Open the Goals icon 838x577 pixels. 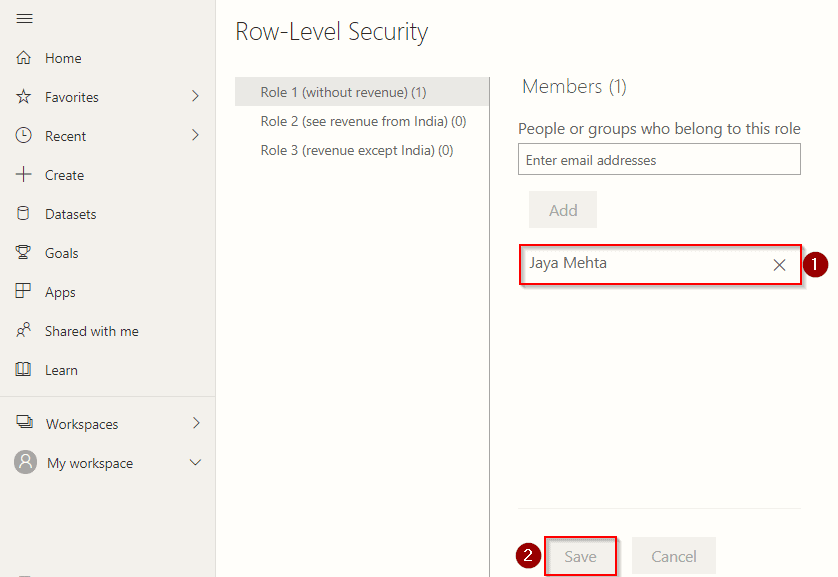point(24,252)
